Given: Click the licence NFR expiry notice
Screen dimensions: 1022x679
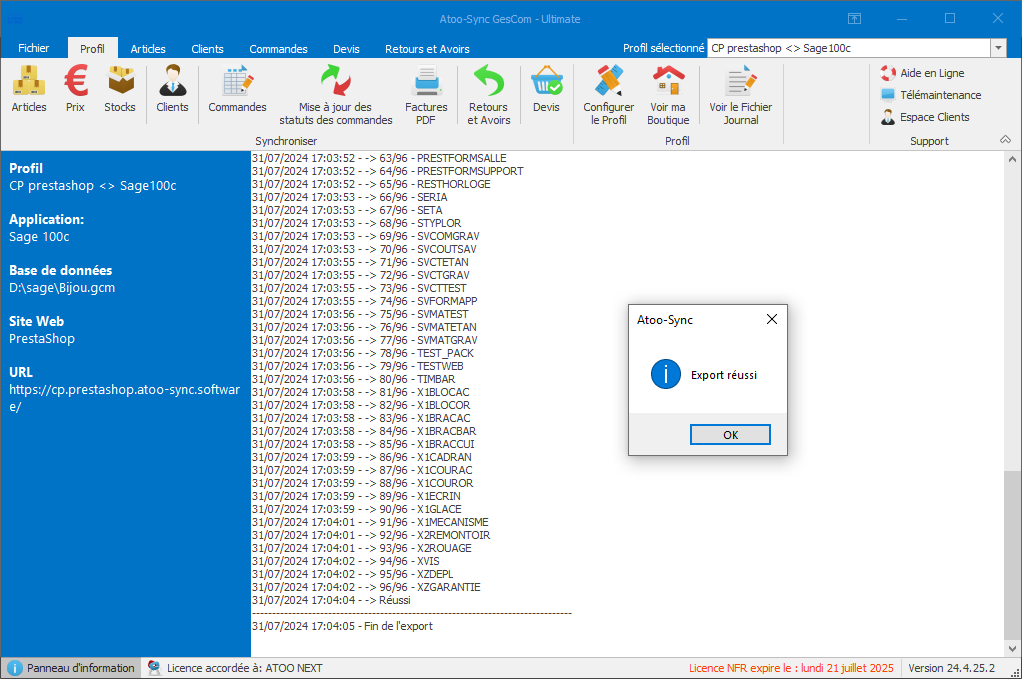Looking at the screenshot, I should click(x=791, y=668).
